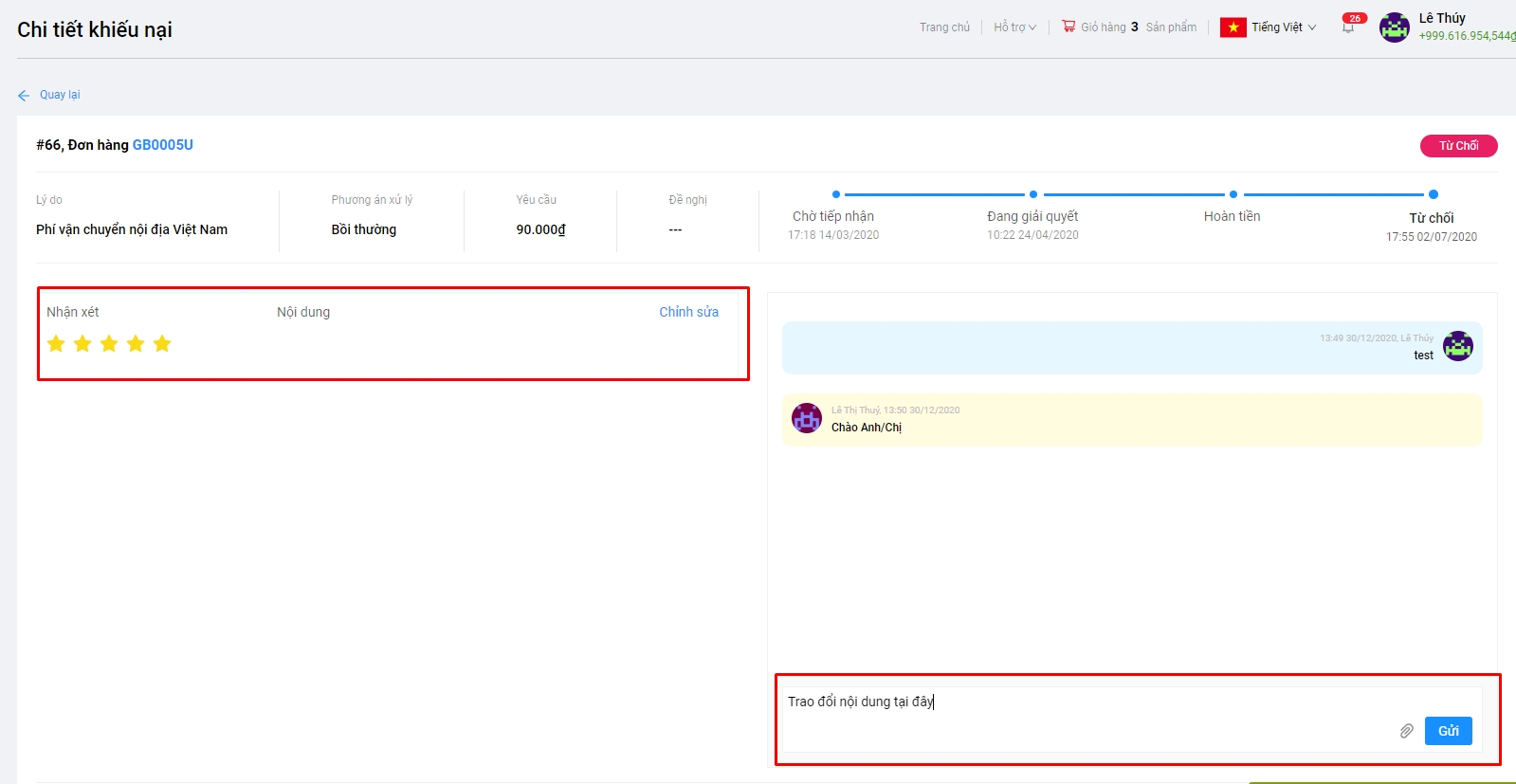The height and width of the screenshot is (784, 1516).
Task: Click Chỉnh sửa to edit review
Action: [688, 312]
